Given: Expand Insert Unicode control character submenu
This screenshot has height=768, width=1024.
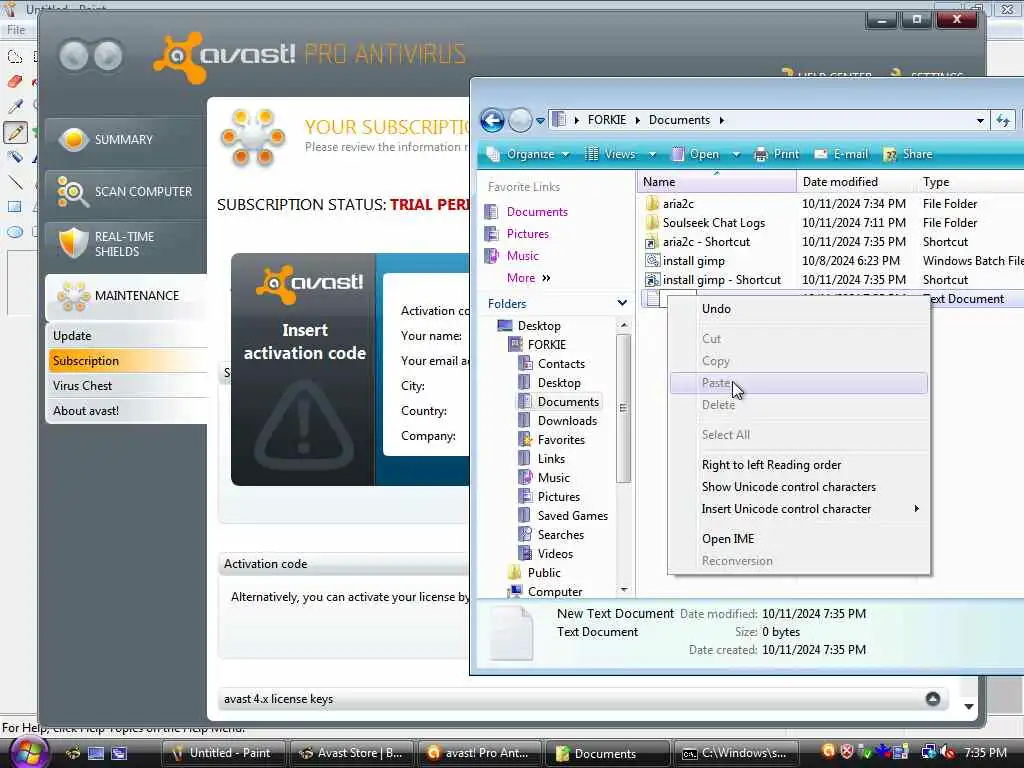Looking at the screenshot, I should 799,509.
